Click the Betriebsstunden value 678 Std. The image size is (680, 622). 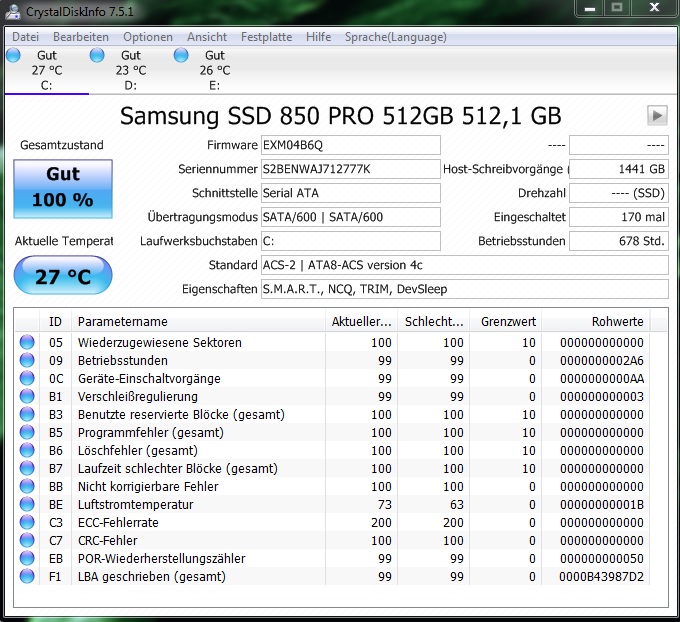pos(618,241)
